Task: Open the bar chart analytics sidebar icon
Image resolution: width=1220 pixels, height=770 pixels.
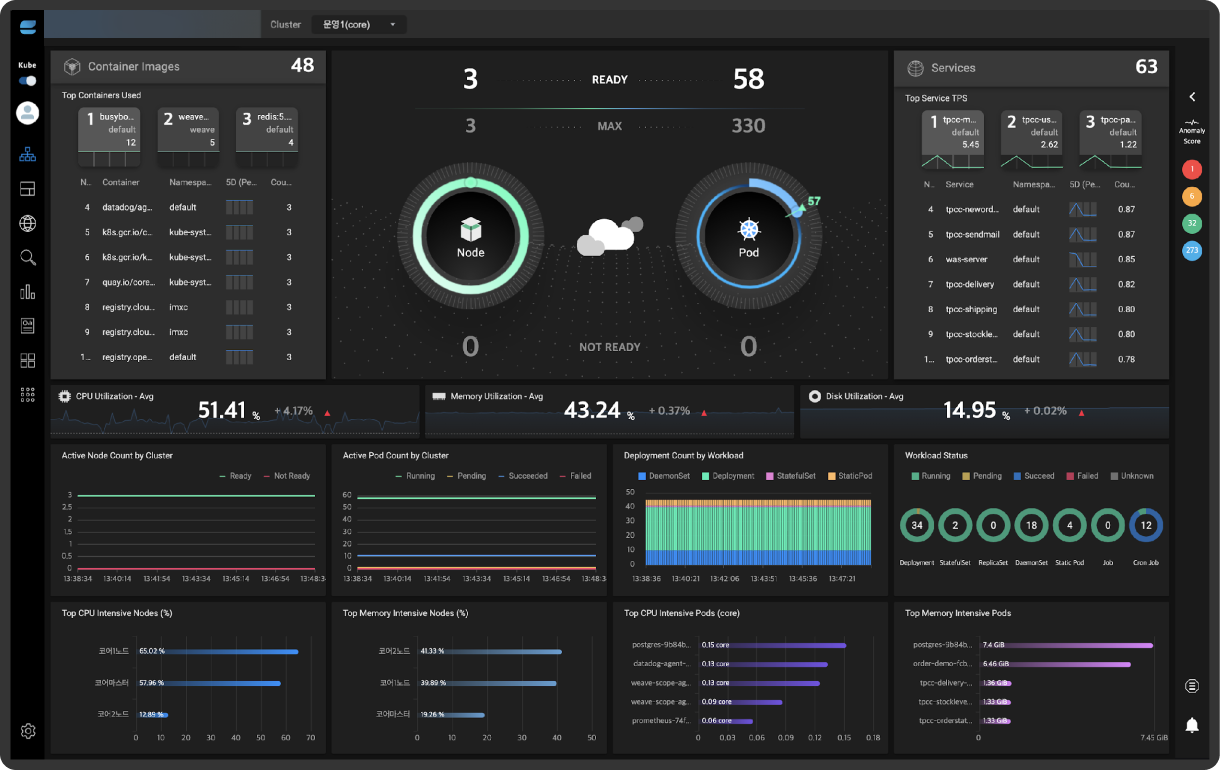Action: (27, 292)
